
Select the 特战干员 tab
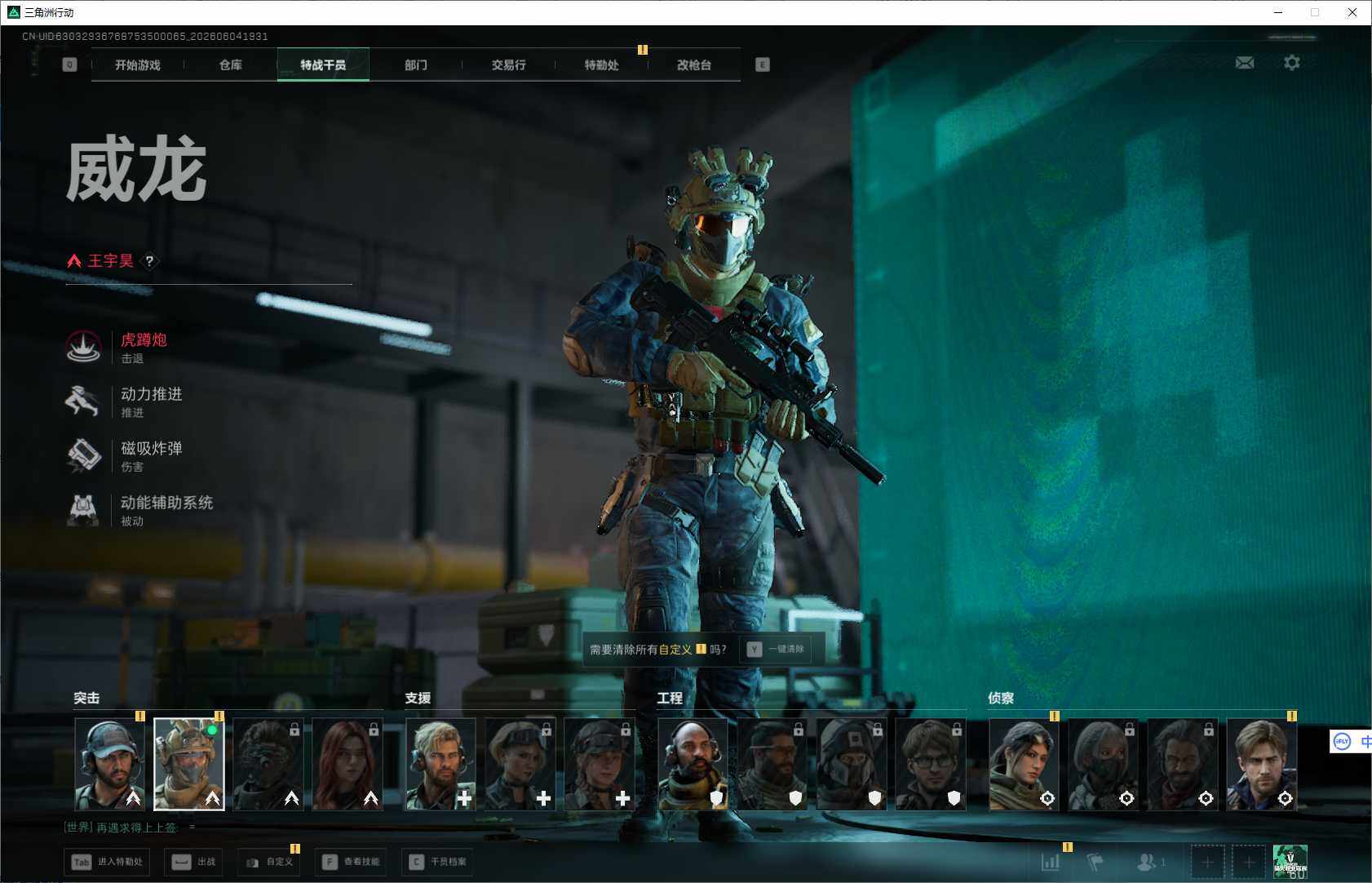tap(323, 64)
